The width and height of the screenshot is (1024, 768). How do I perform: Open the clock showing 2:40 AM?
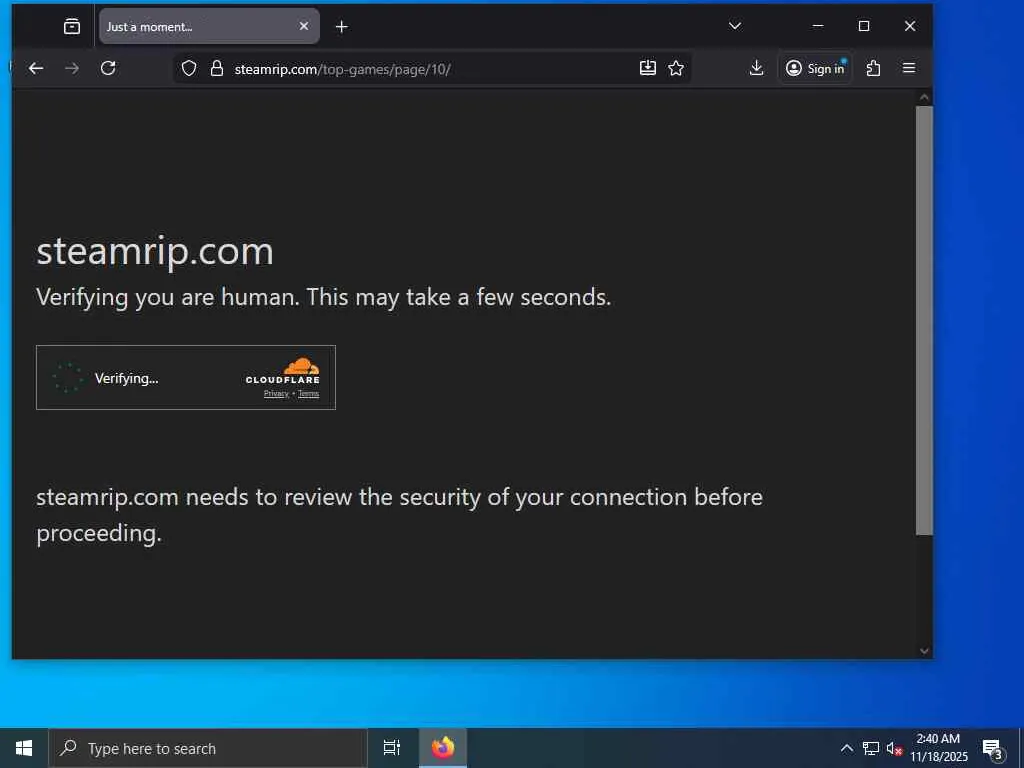coord(938,748)
